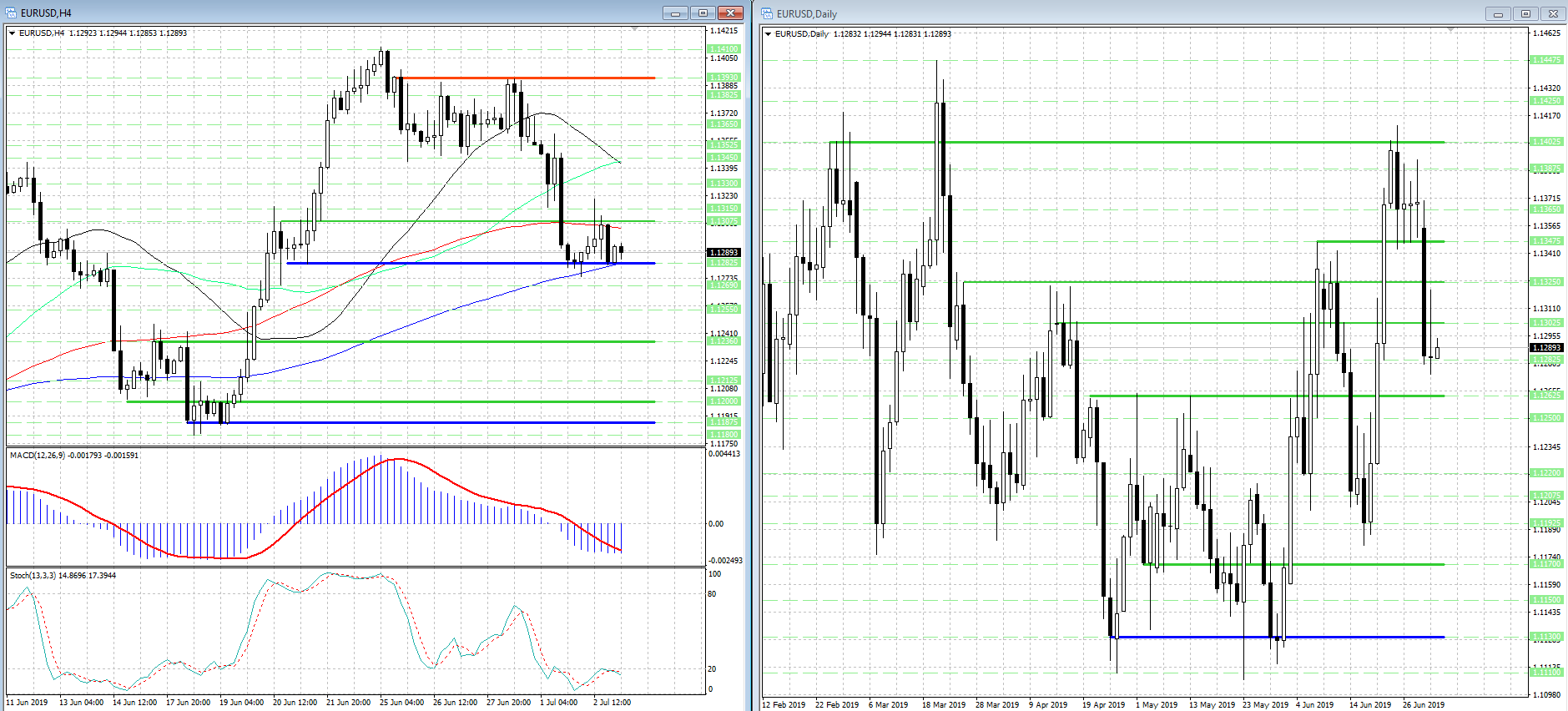Select the orange horizontal line on the H4 chart
The height and width of the screenshot is (711, 1568).
click(x=527, y=78)
